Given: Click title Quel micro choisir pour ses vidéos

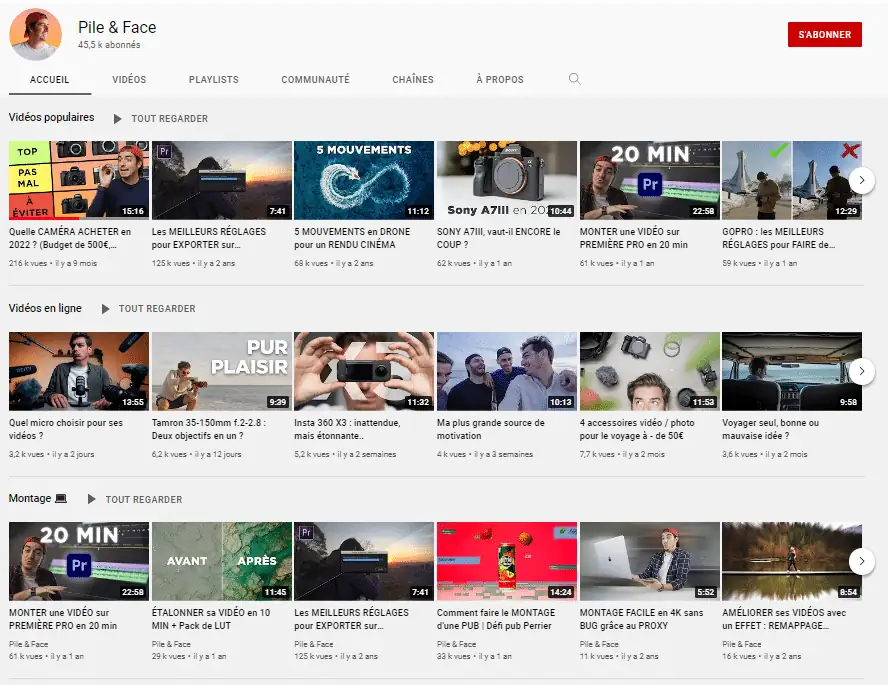Looking at the screenshot, I should tap(66, 429).
